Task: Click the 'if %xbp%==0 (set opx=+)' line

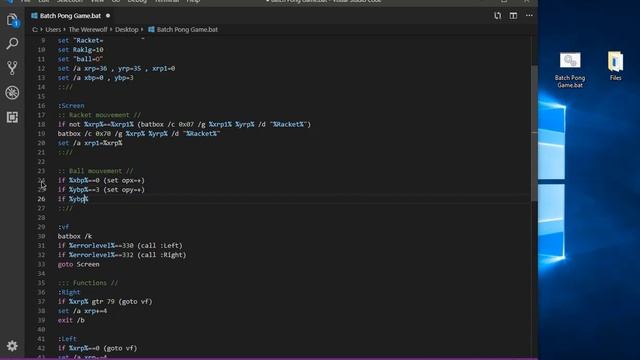Action: click(x=101, y=180)
